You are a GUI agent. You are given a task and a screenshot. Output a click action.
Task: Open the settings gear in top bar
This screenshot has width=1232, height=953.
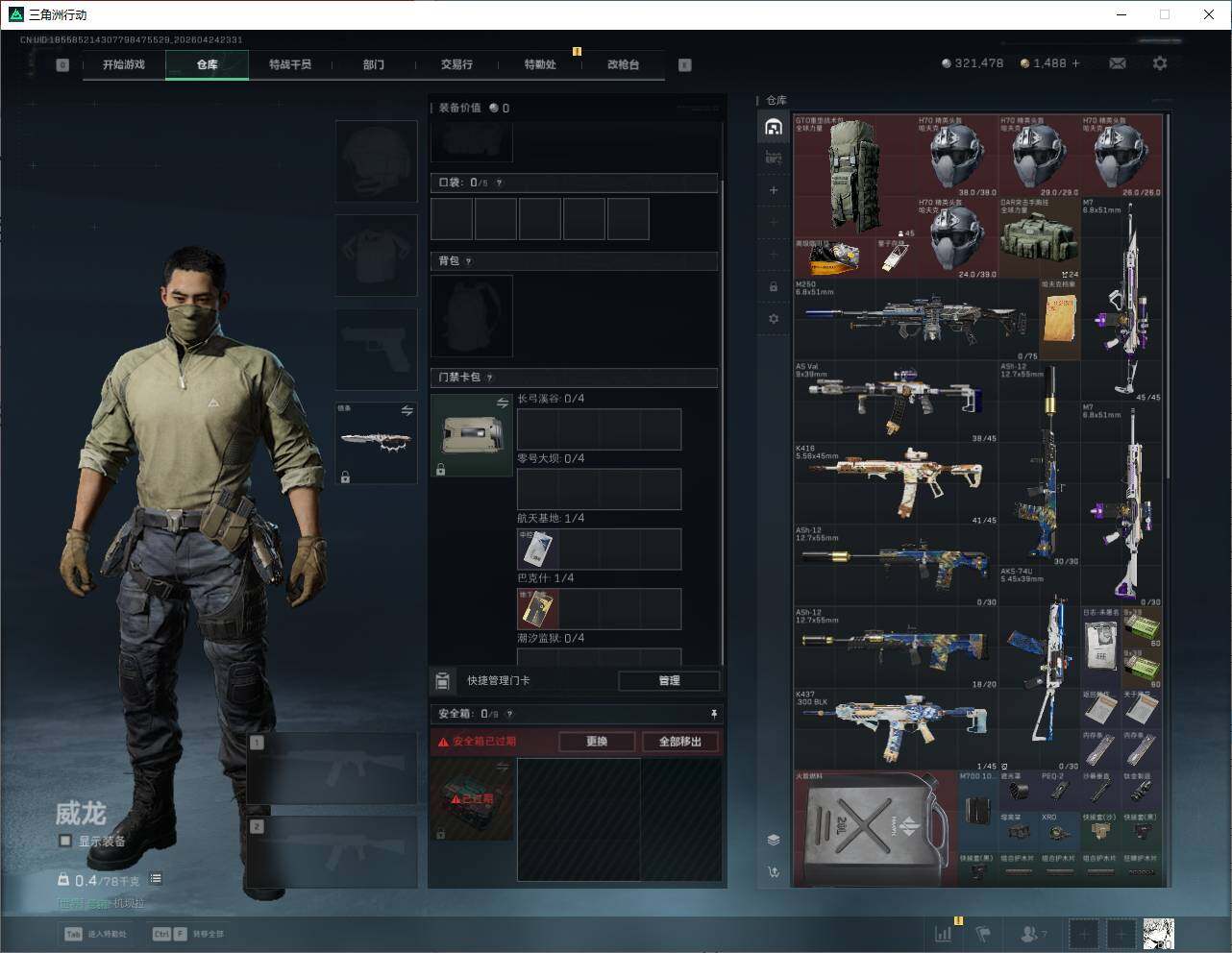[x=1160, y=63]
